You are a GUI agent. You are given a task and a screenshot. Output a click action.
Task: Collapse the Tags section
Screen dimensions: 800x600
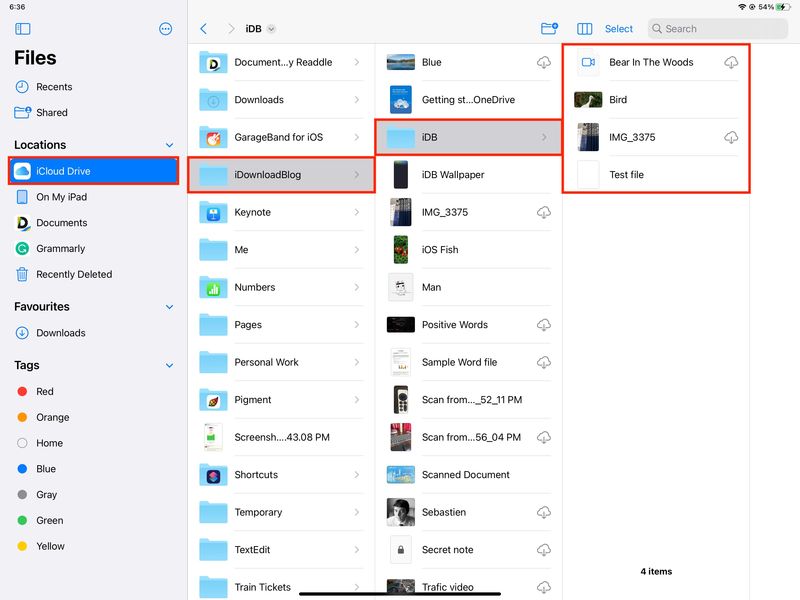coord(169,365)
